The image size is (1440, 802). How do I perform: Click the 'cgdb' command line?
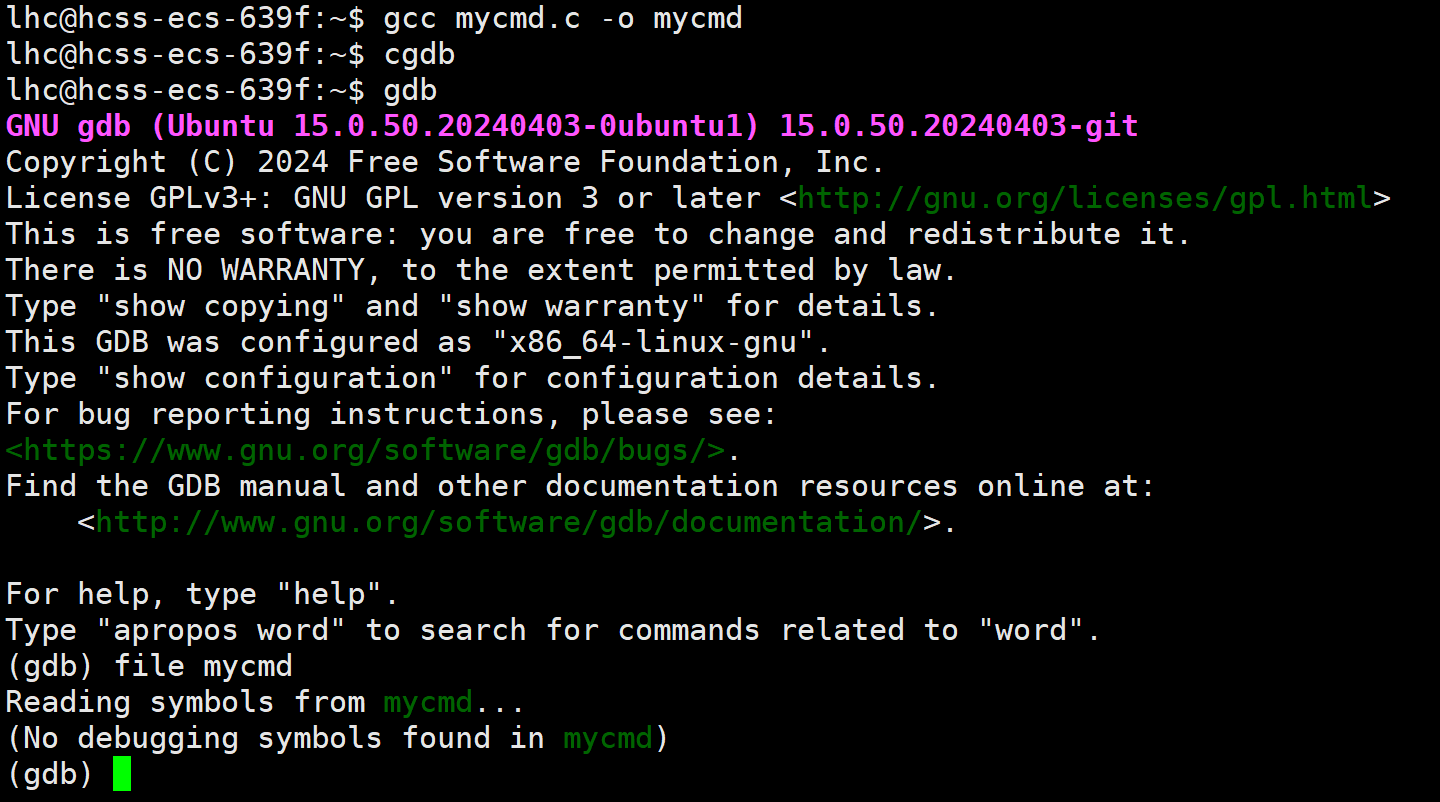230,54
